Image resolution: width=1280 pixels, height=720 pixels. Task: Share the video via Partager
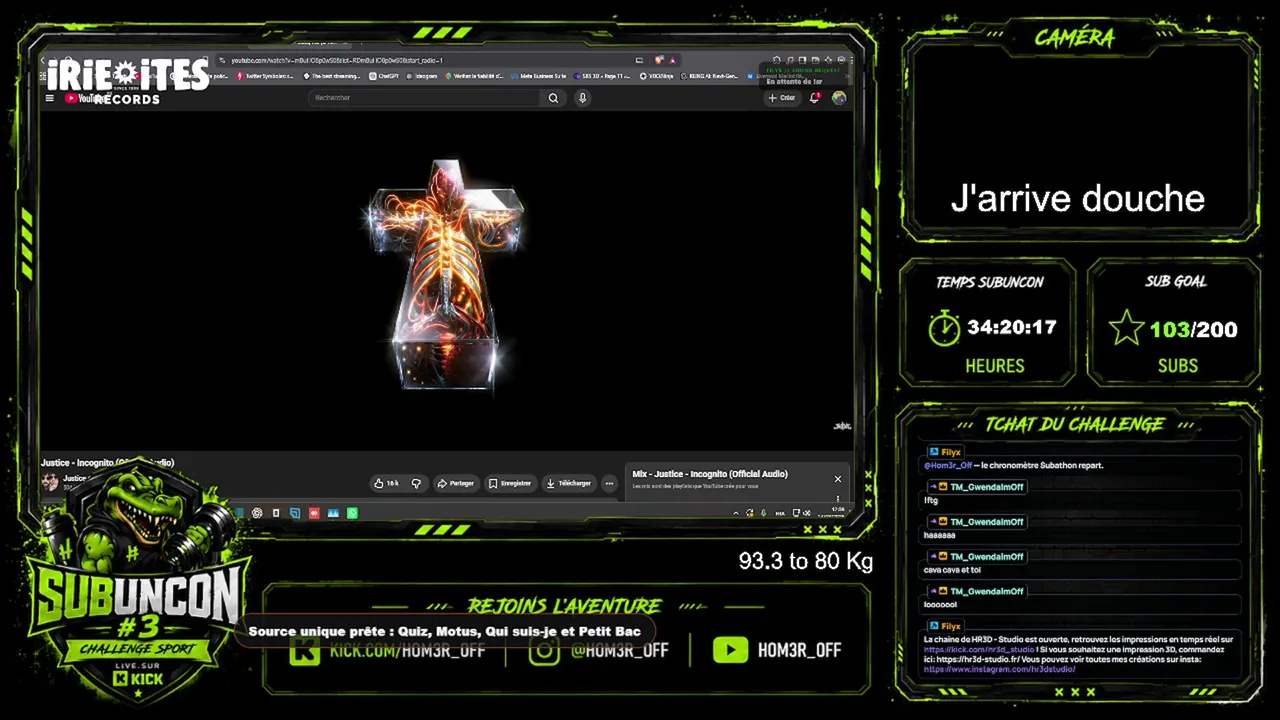click(x=455, y=483)
